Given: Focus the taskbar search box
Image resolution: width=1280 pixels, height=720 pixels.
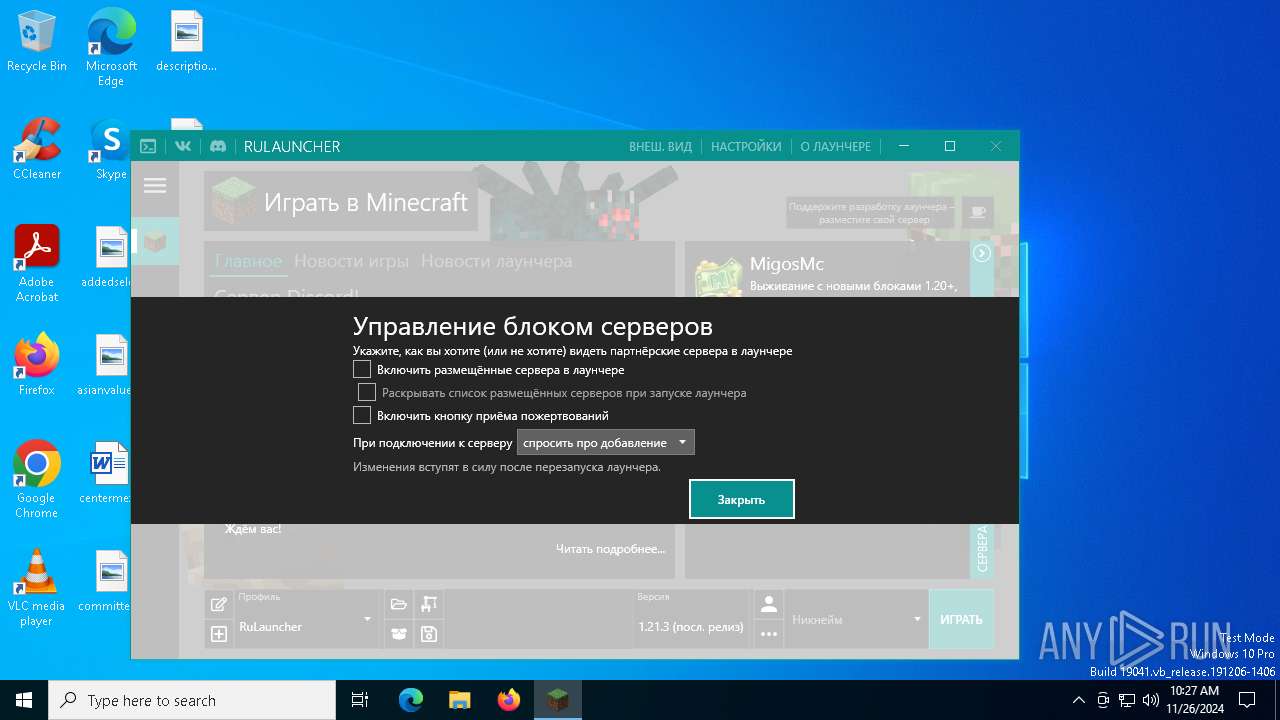Looking at the screenshot, I should [x=192, y=700].
